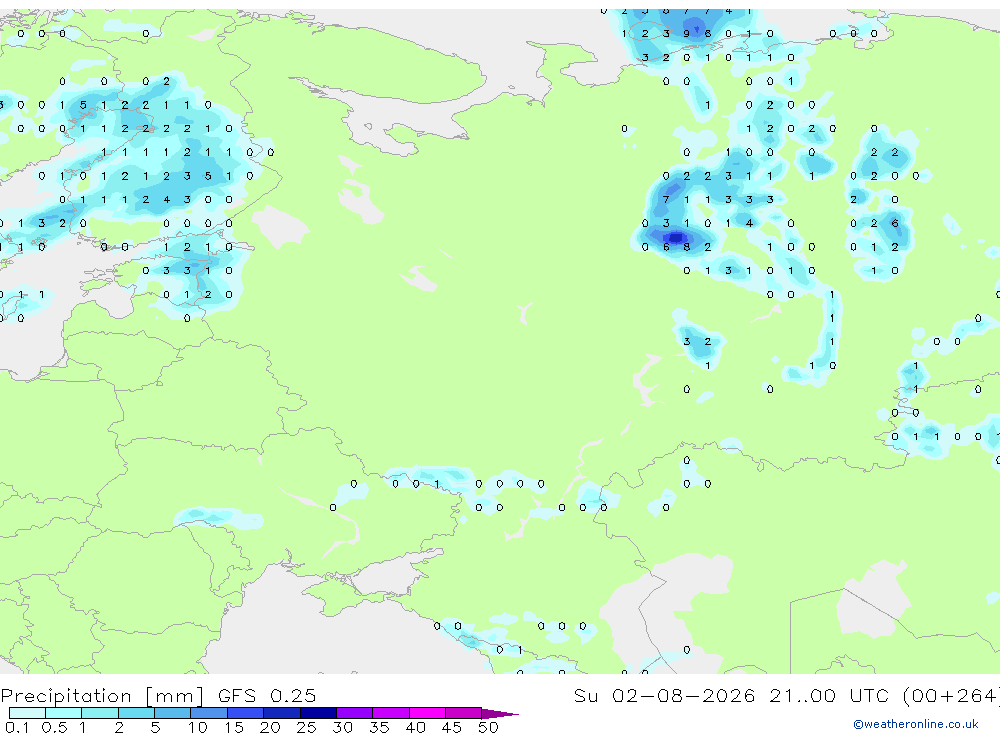
Task: Select the "25" legend scale label
Action: pos(307,727)
